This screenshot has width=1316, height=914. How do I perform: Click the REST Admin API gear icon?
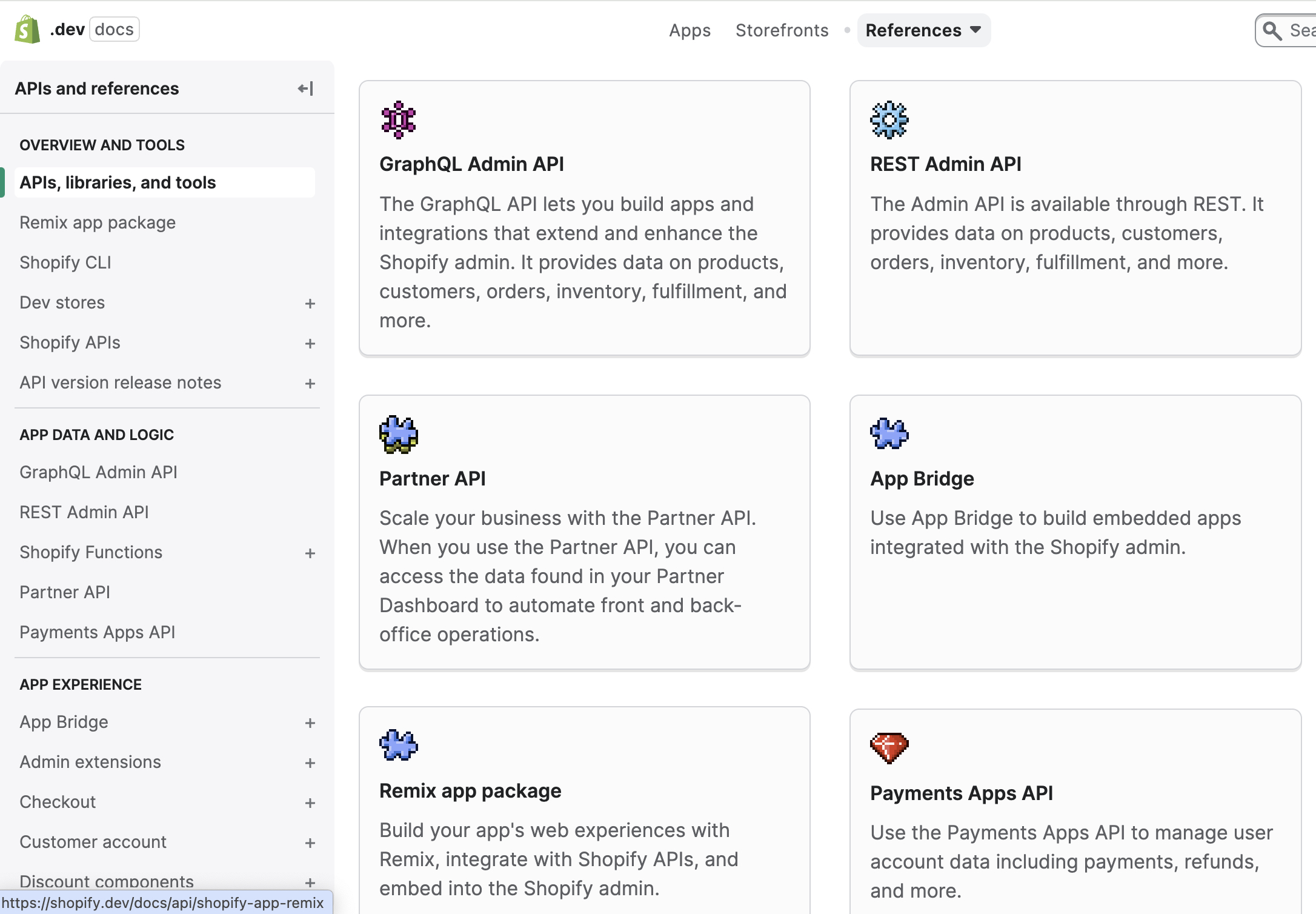[x=888, y=120]
